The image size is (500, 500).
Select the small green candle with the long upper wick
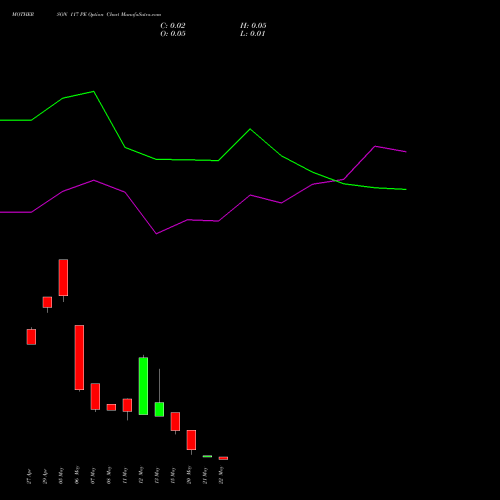pos(159,409)
